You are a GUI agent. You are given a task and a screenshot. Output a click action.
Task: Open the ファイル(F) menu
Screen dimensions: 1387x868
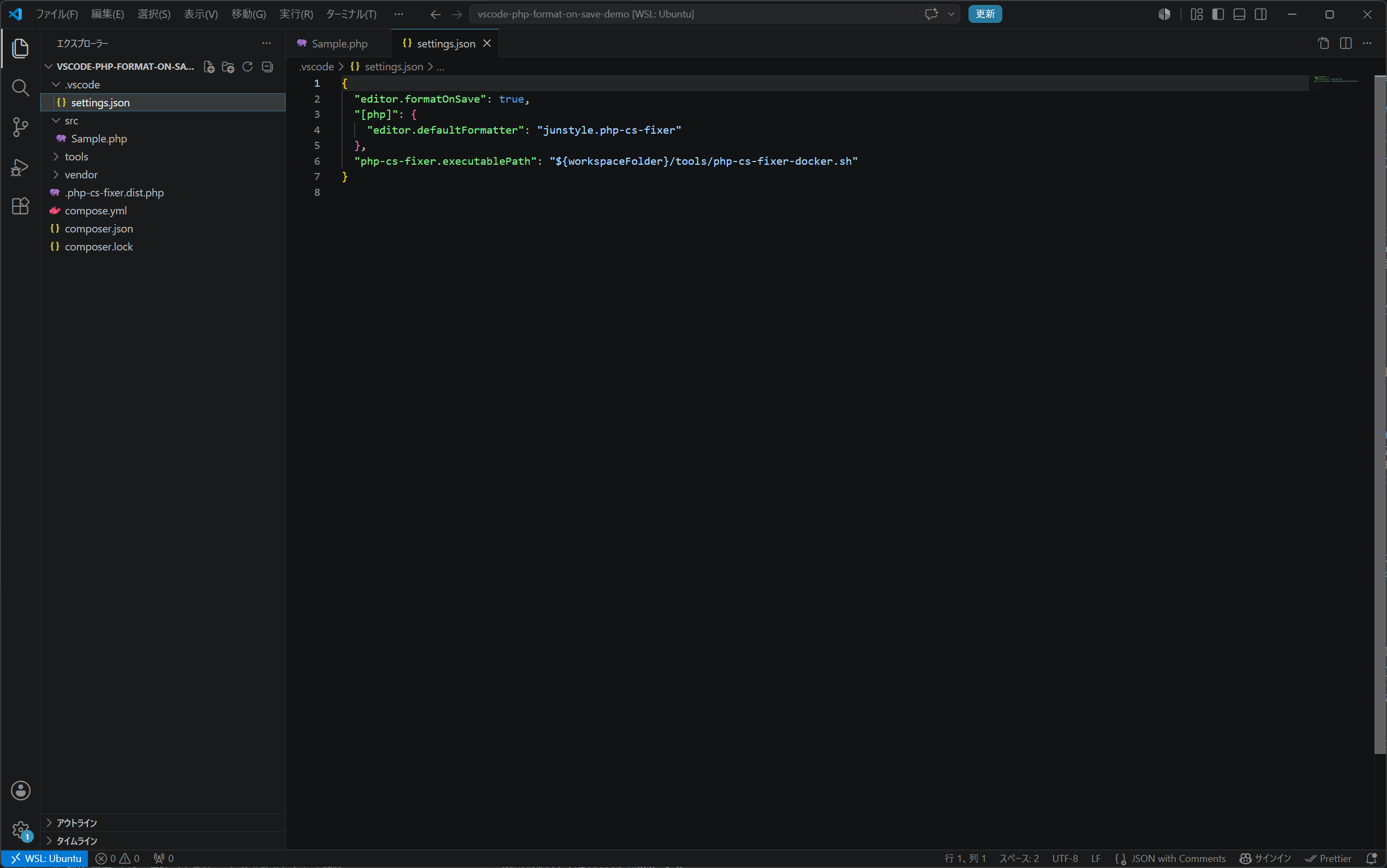(57, 14)
